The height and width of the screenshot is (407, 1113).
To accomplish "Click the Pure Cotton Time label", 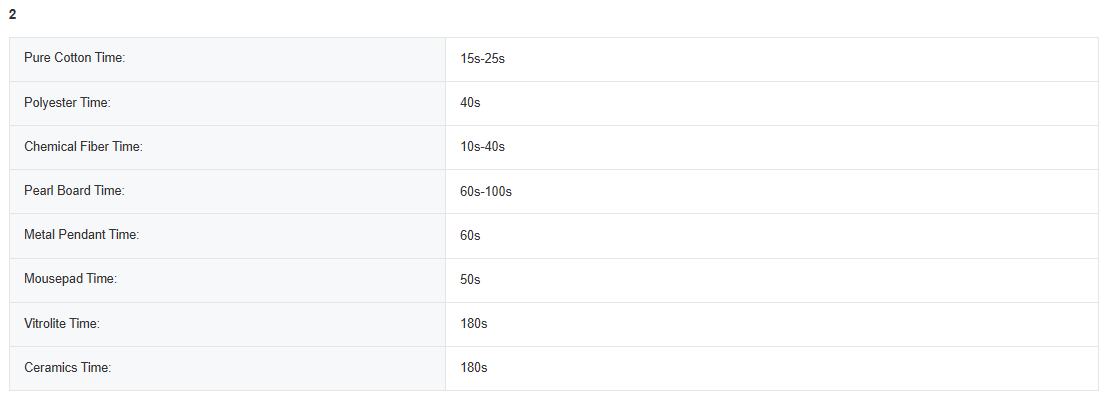I will [74, 59].
